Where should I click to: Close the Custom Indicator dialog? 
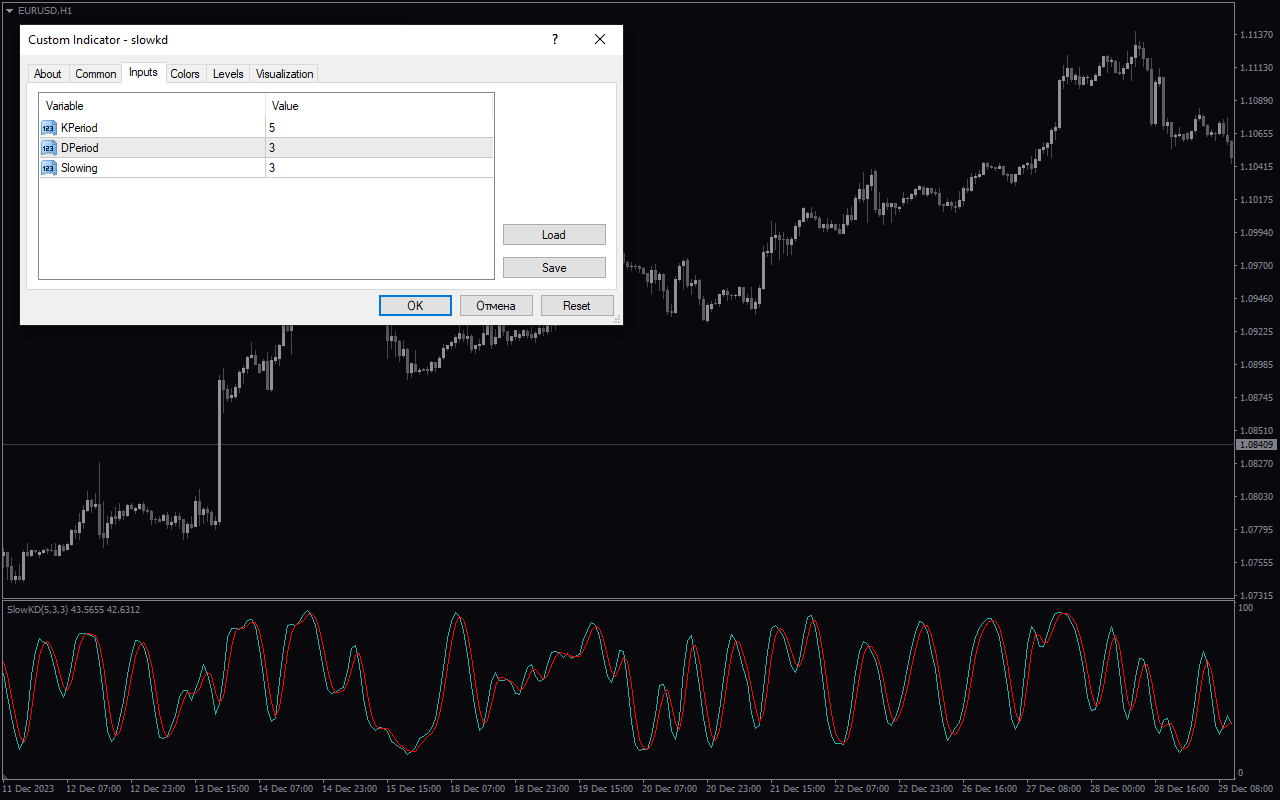(600, 39)
